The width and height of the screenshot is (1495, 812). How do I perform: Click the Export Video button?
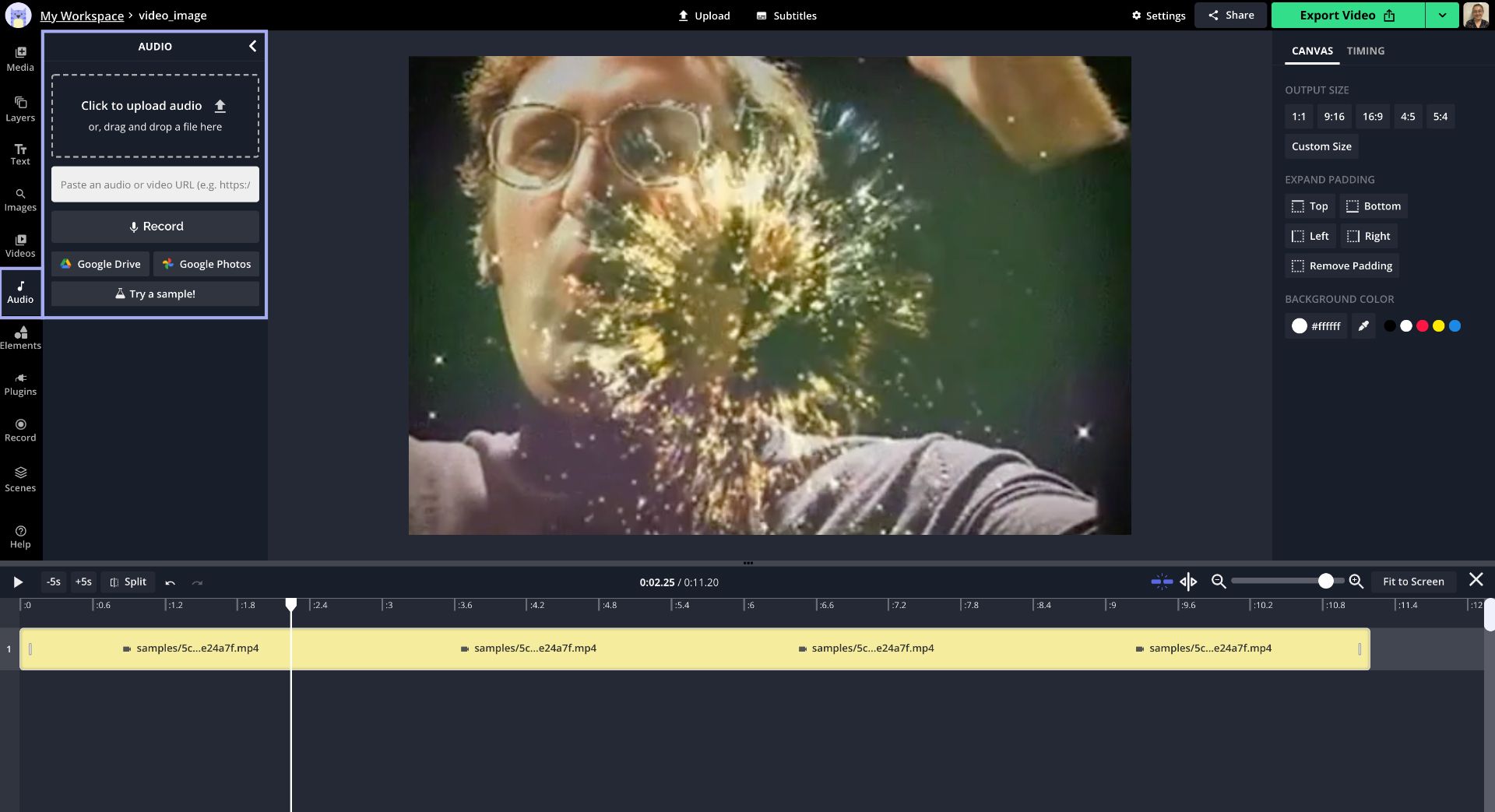[1348, 16]
